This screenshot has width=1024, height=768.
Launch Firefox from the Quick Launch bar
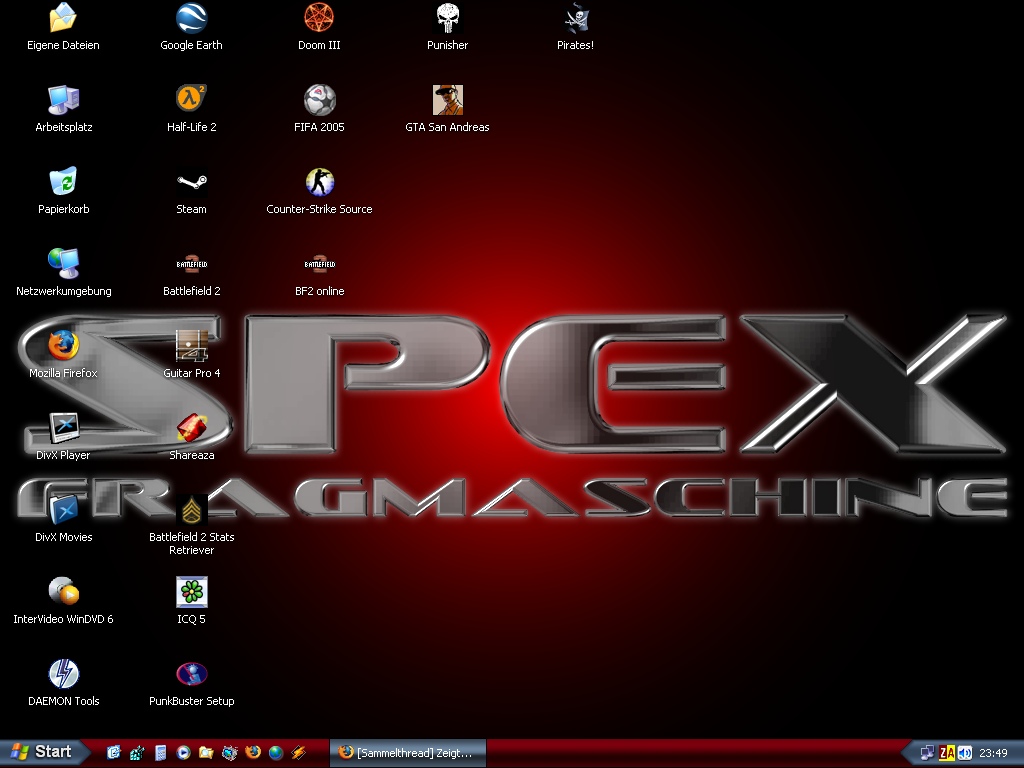tap(253, 753)
